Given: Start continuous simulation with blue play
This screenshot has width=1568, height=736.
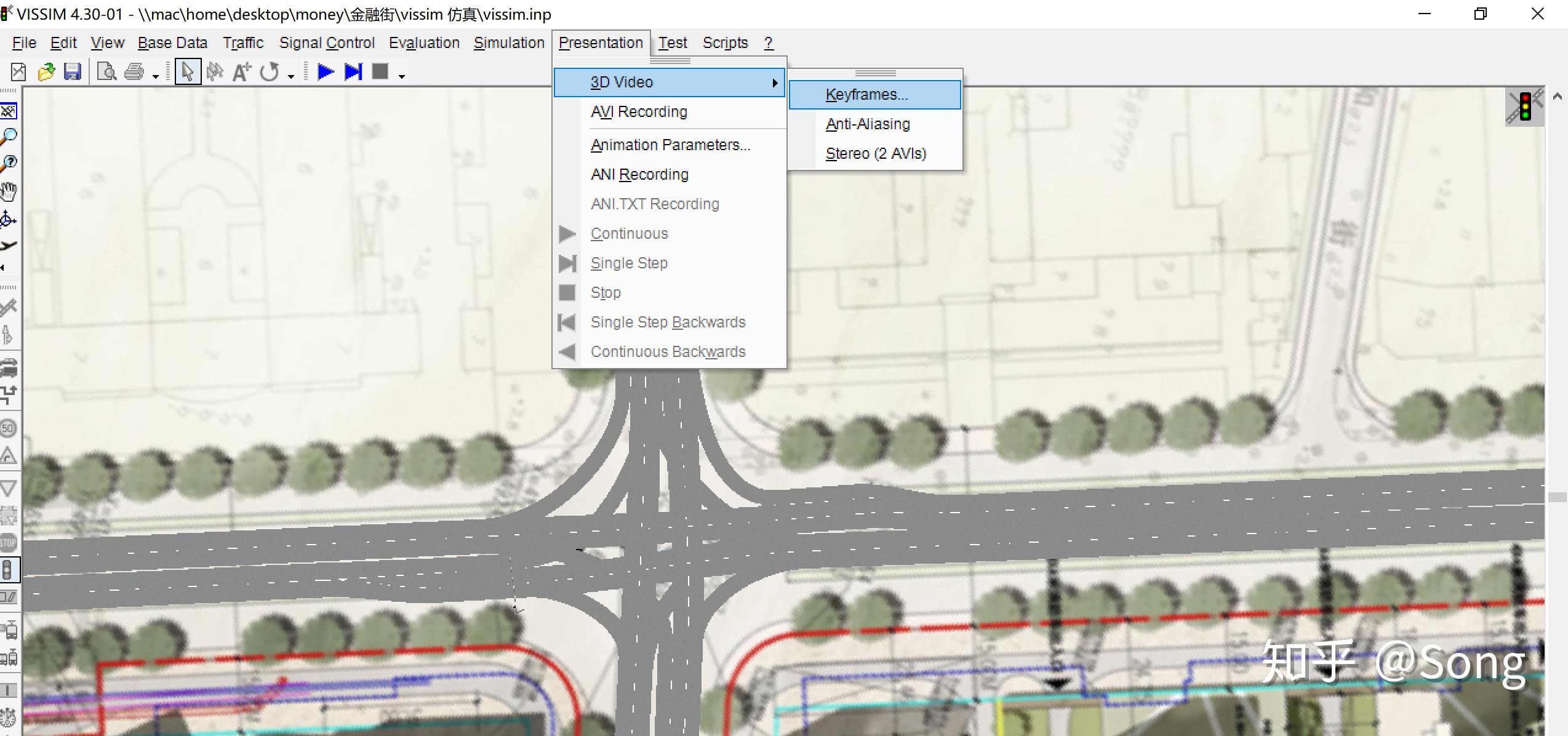Looking at the screenshot, I should pyautogui.click(x=325, y=72).
